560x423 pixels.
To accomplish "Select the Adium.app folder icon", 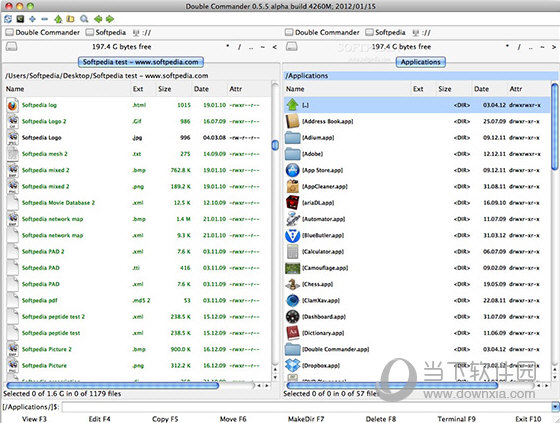I will pyautogui.click(x=292, y=138).
